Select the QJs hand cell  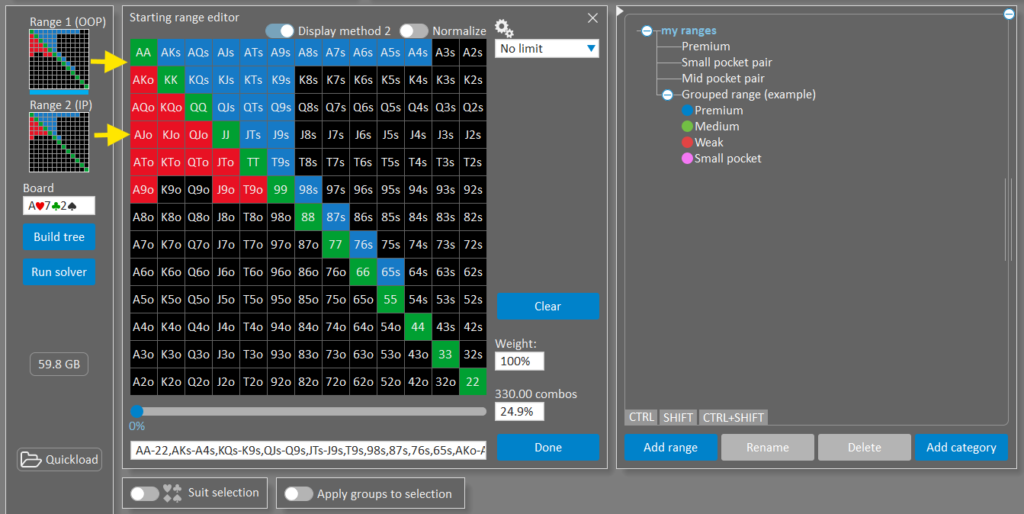(x=225, y=107)
